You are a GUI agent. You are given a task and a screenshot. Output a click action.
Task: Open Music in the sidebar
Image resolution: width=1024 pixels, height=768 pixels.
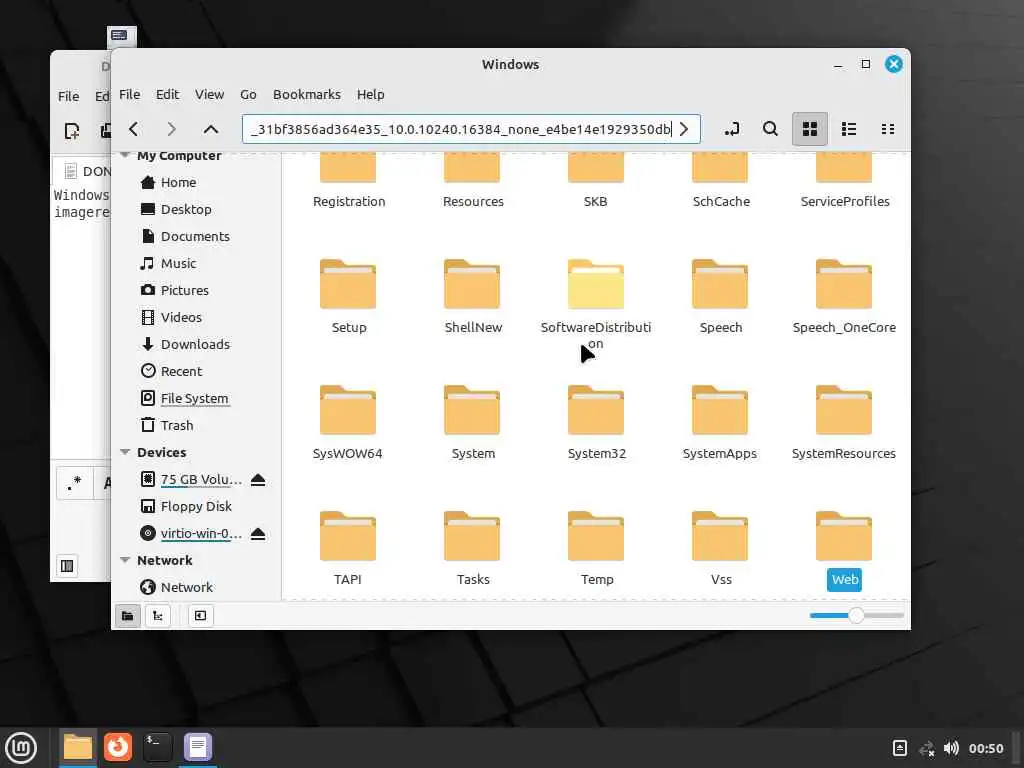(178, 263)
